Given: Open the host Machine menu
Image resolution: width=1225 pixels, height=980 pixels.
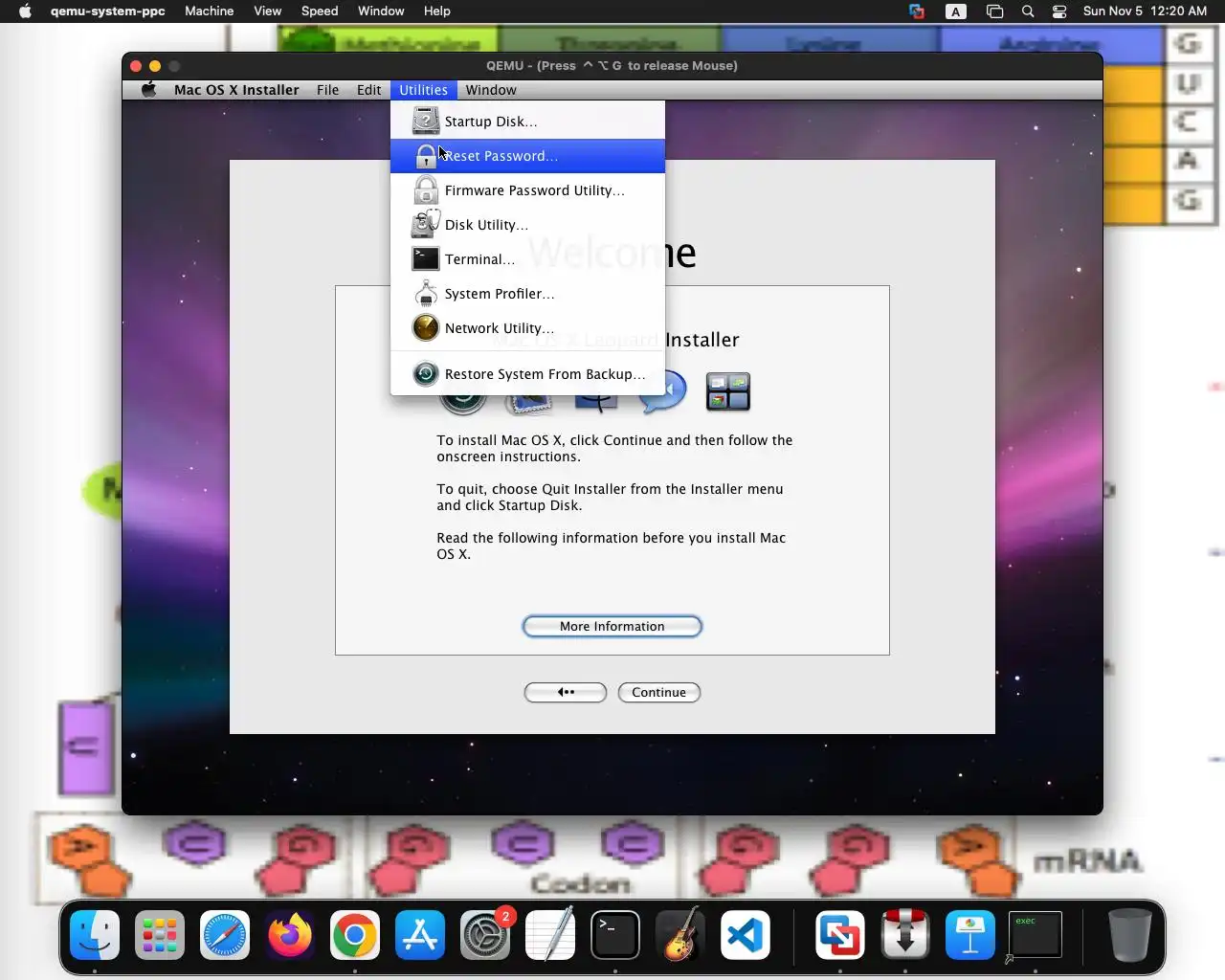Looking at the screenshot, I should tap(209, 11).
